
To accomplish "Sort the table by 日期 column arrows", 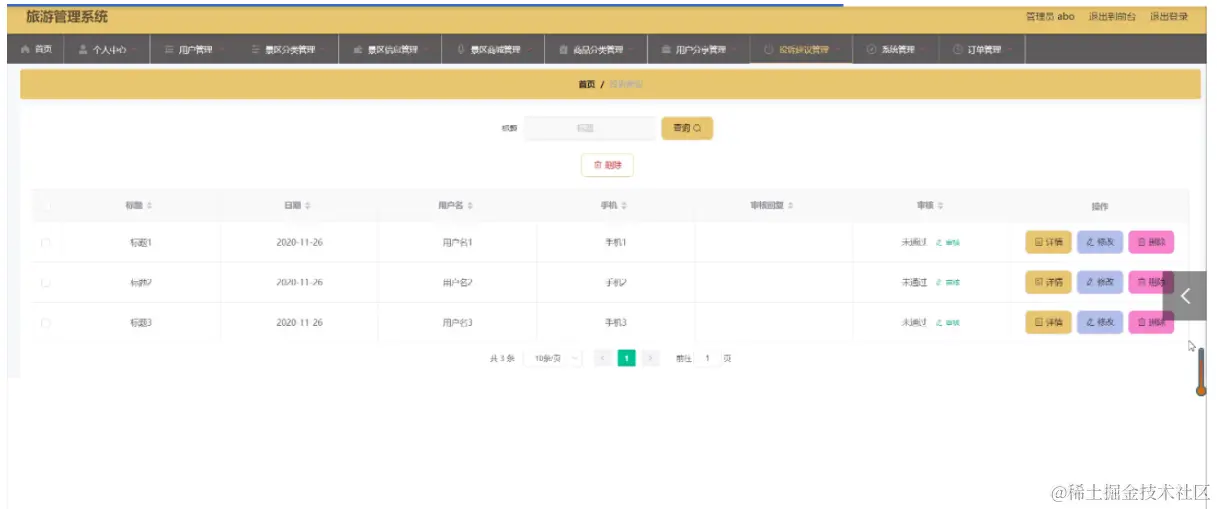I will point(307,206).
